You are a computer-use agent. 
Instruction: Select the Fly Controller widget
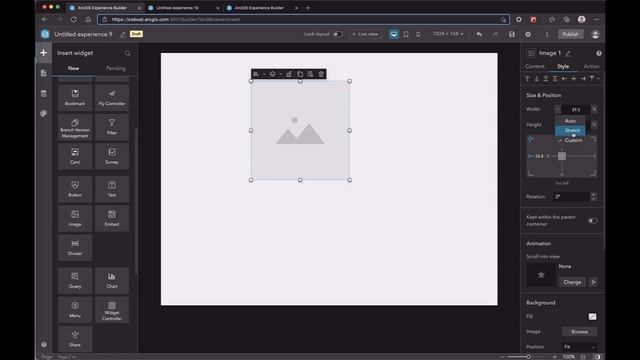pyautogui.click(x=112, y=98)
